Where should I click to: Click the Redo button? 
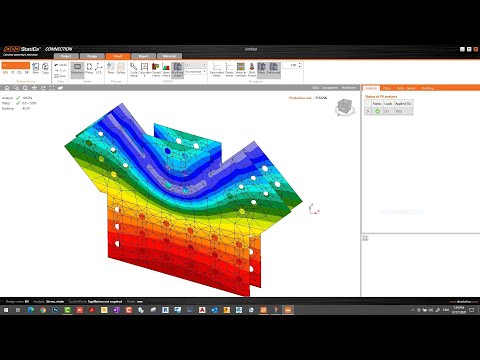point(60,70)
